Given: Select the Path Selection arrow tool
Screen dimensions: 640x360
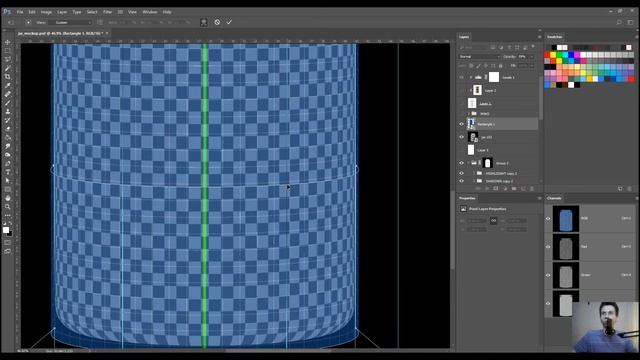Looking at the screenshot, I should (x=7, y=181).
